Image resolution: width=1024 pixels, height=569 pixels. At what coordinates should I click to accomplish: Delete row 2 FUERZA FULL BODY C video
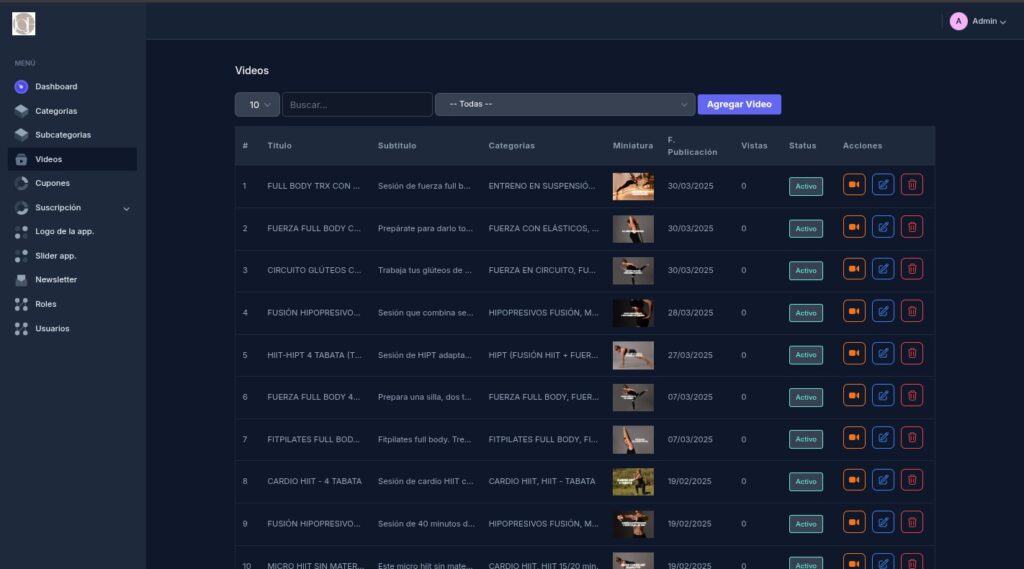click(912, 227)
